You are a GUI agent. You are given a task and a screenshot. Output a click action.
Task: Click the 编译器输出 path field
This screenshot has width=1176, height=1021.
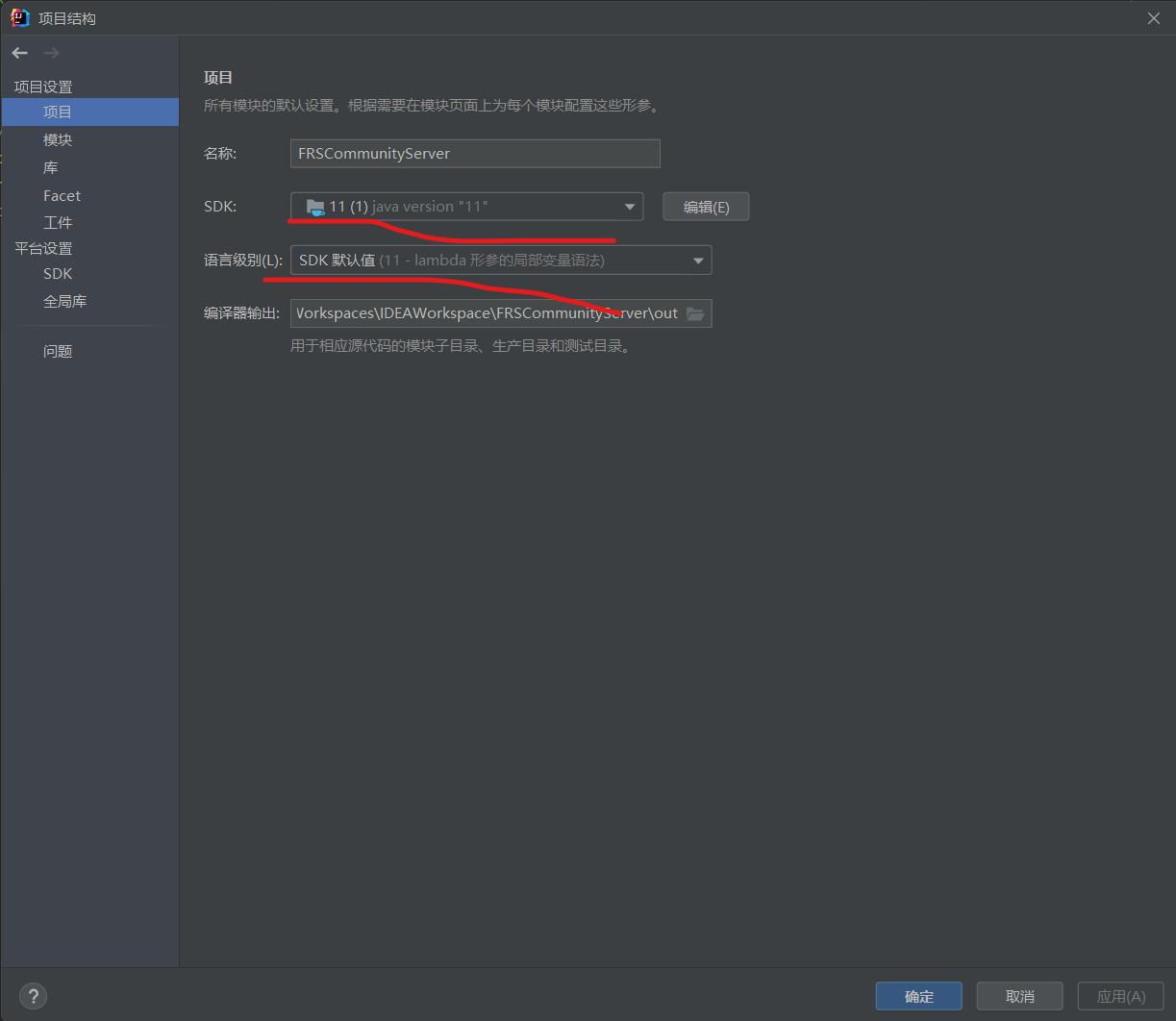[501, 313]
